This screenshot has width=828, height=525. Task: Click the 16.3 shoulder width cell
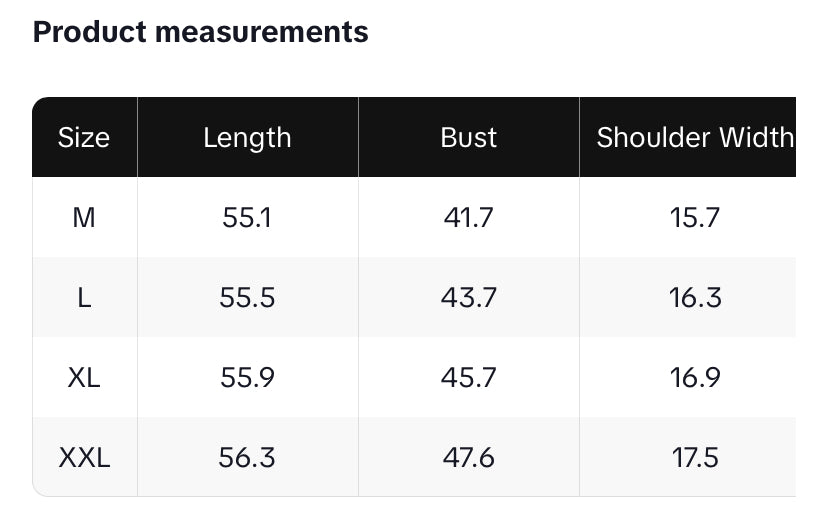(694, 297)
